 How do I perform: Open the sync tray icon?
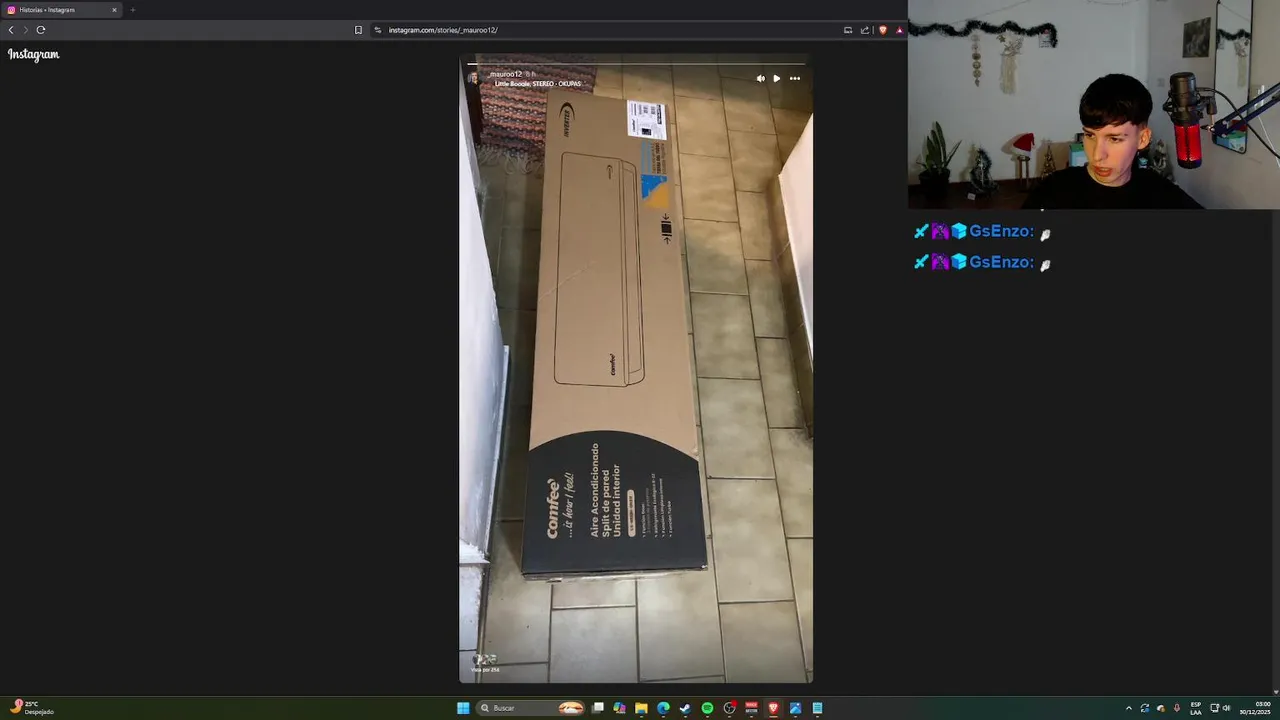(x=1145, y=708)
